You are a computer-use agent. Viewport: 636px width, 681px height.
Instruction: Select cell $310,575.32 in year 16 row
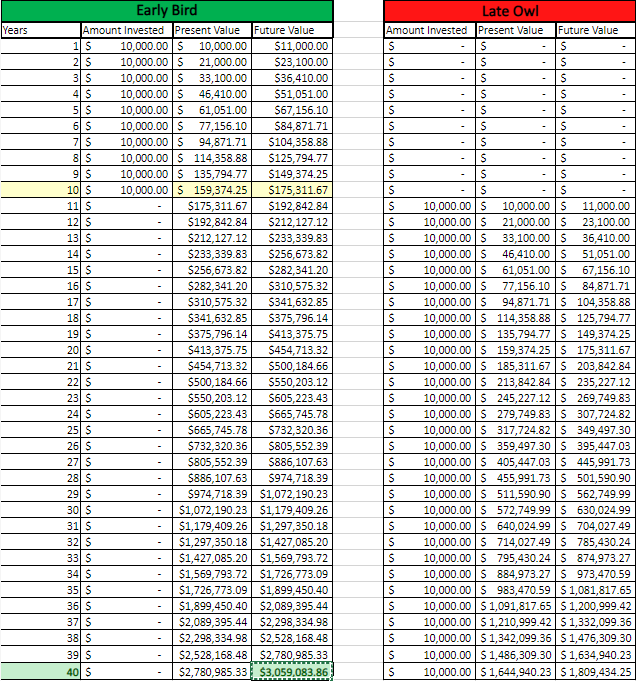click(x=292, y=286)
